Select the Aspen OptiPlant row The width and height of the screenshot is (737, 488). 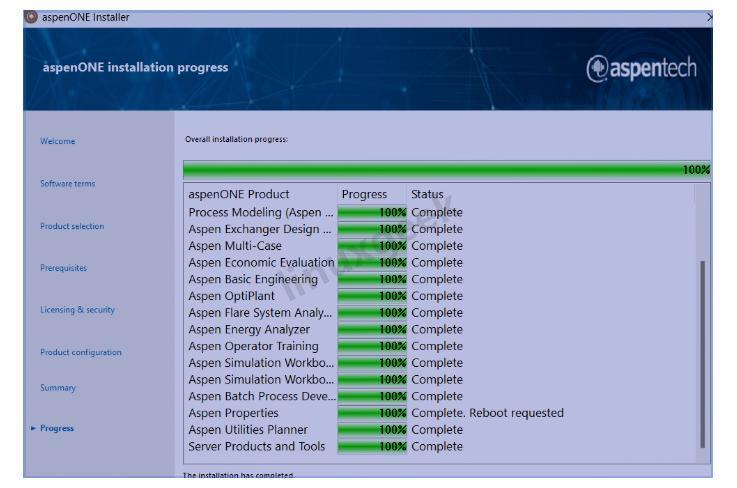pyautogui.click(x=439, y=296)
